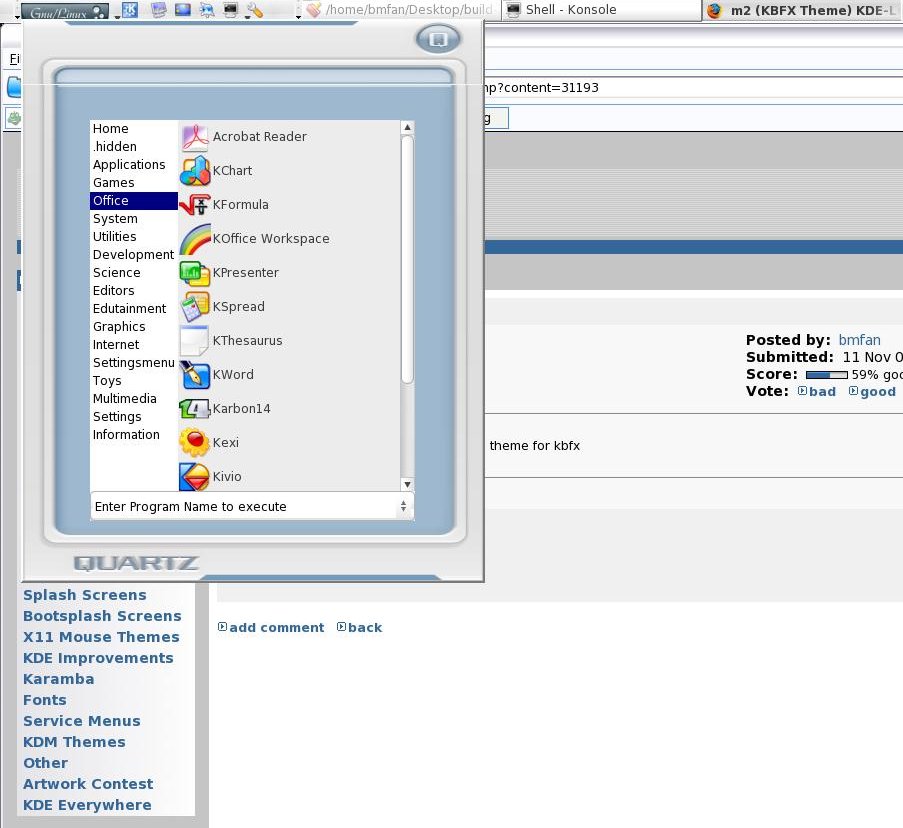Click scroll up arrow in application list
The image size is (903, 828).
407,127
